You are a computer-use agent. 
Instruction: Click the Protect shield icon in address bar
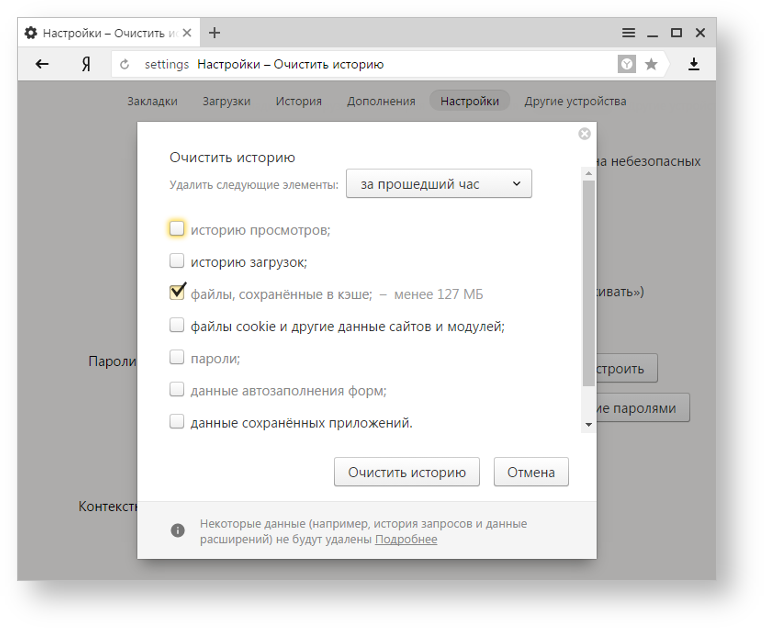pyautogui.click(x=626, y=64)
